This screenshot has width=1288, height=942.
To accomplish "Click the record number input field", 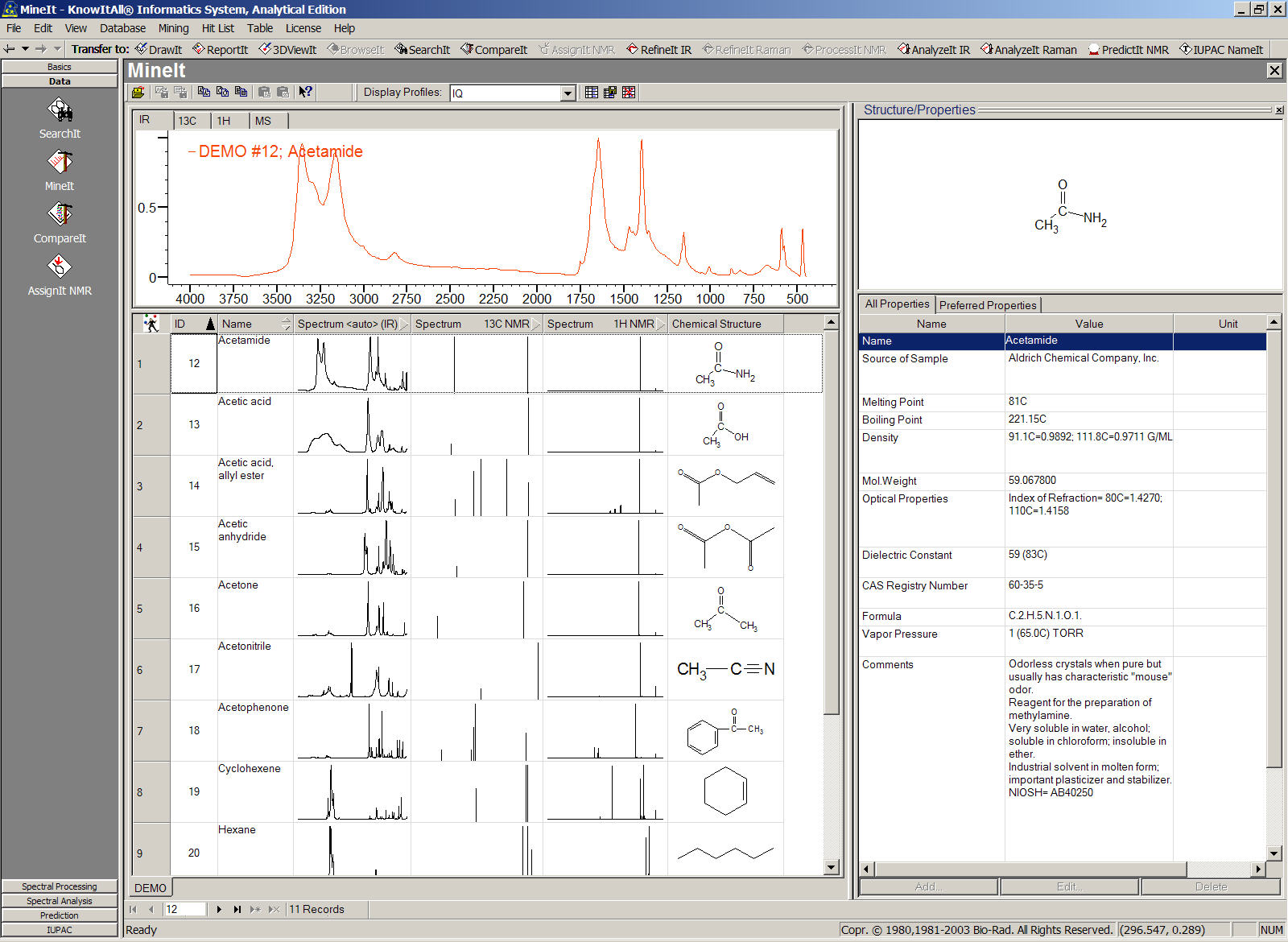I will click(x=185, y=909).
